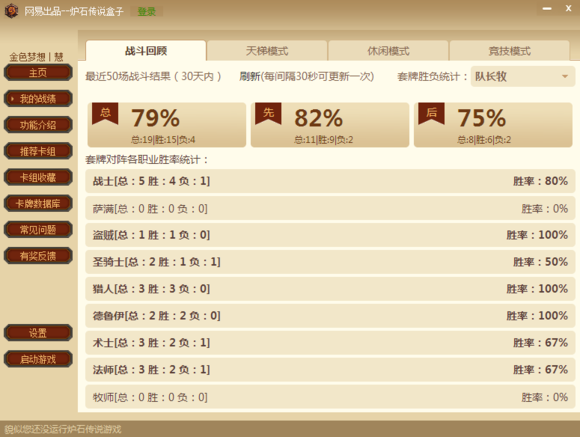580x437 pixels.
Task: Open 设置 settings
Action: click(x=38, y=333)
